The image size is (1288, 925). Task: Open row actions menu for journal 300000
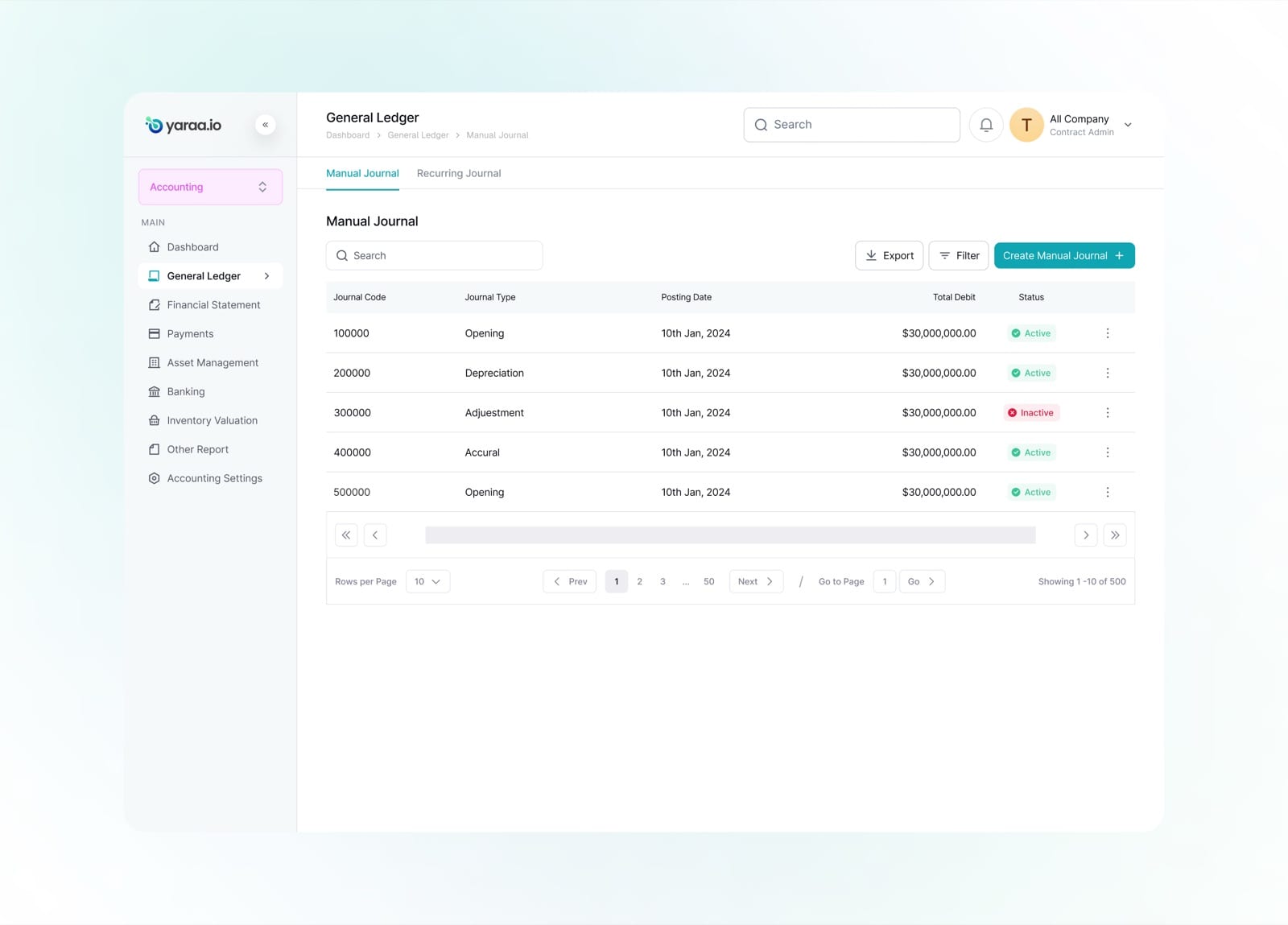pos(1108,412)
